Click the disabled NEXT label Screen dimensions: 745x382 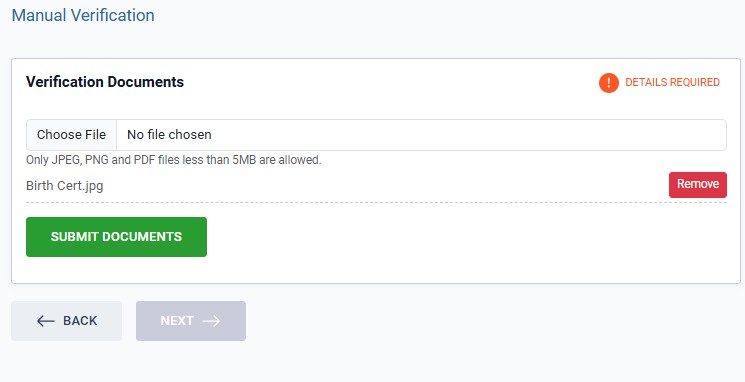coord(177,321)
